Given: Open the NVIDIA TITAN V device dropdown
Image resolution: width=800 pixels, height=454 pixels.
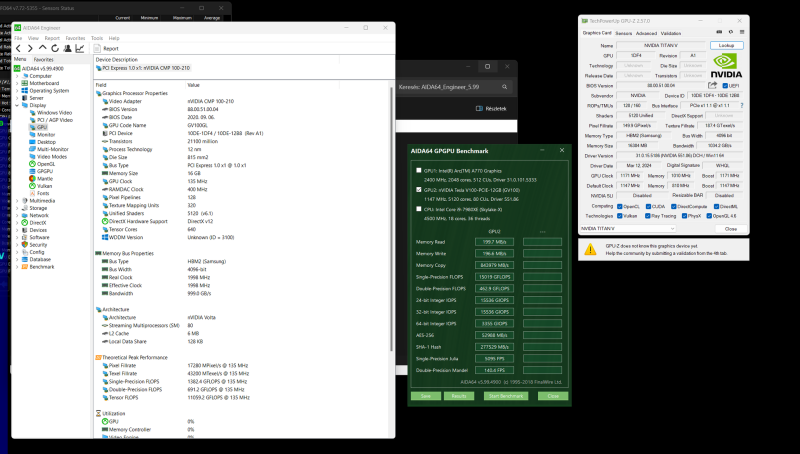Looking at the screenshot, I should [628, 229].
